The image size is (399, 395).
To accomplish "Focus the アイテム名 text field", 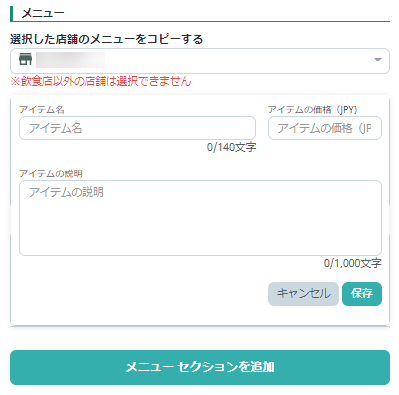I will 137,128.
